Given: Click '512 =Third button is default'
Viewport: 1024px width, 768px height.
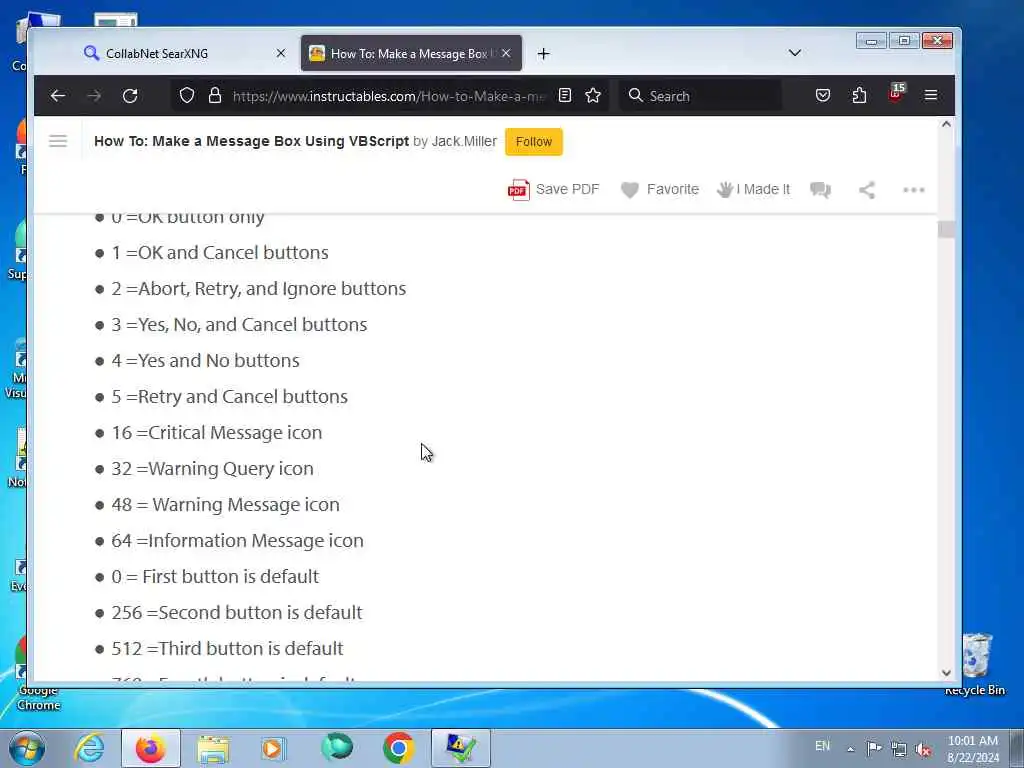Looking at the screenshot, I should (x=227, y=648).
